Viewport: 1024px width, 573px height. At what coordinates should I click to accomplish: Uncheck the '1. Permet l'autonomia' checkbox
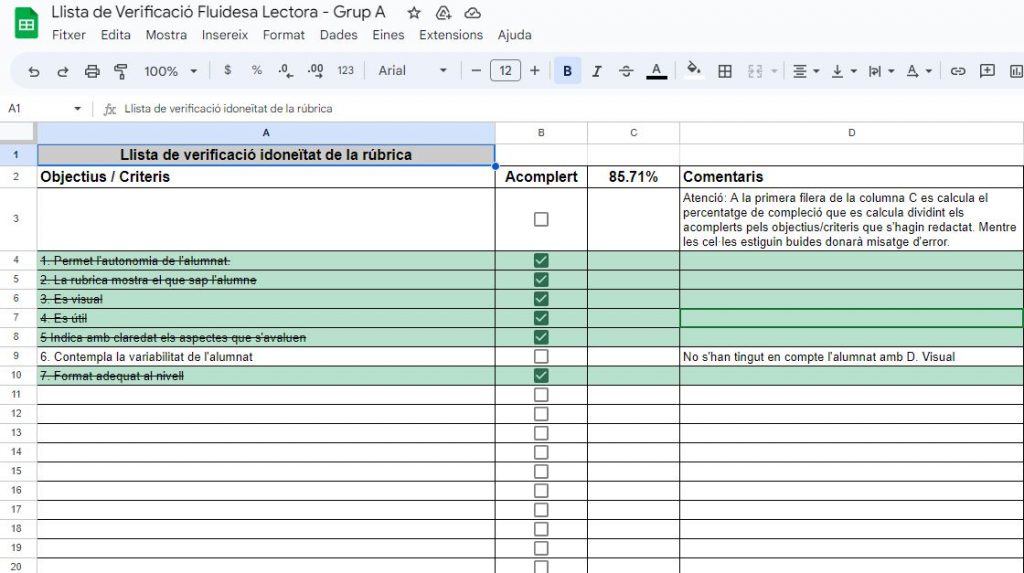(541, 261)
